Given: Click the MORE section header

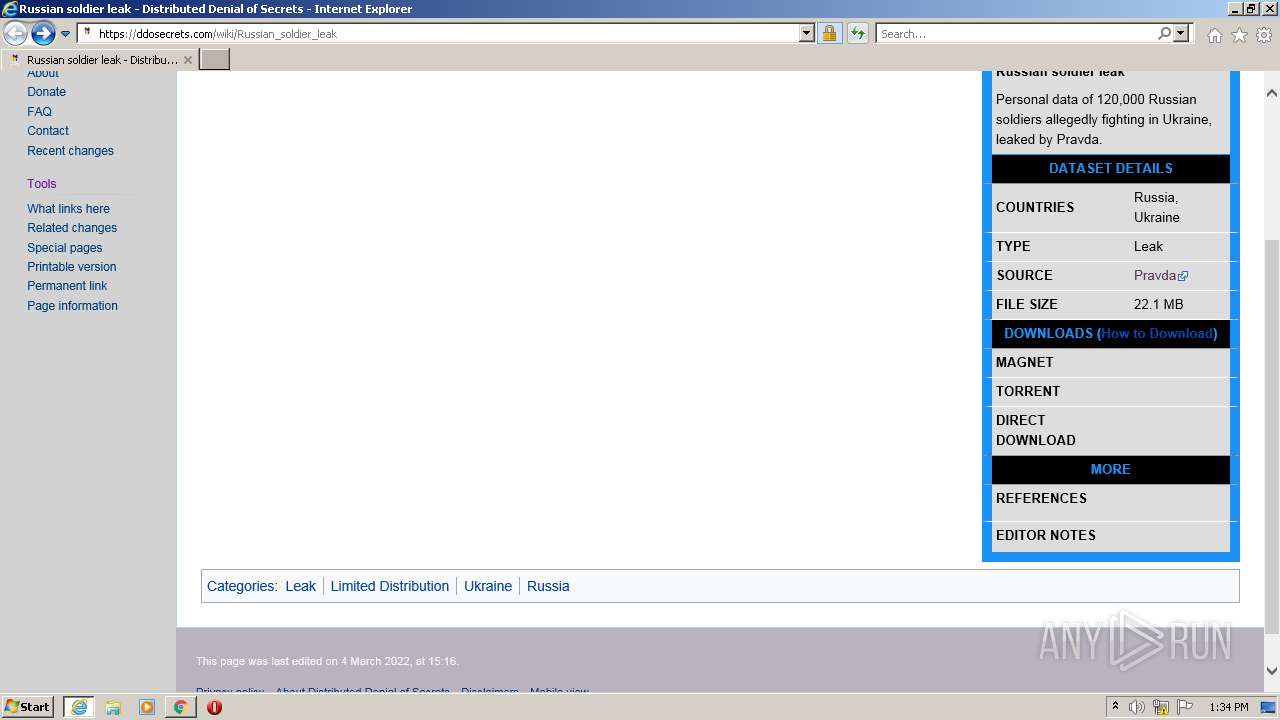Looking at the screenshot, I should pyautogui.click(x=1110, y=469).
